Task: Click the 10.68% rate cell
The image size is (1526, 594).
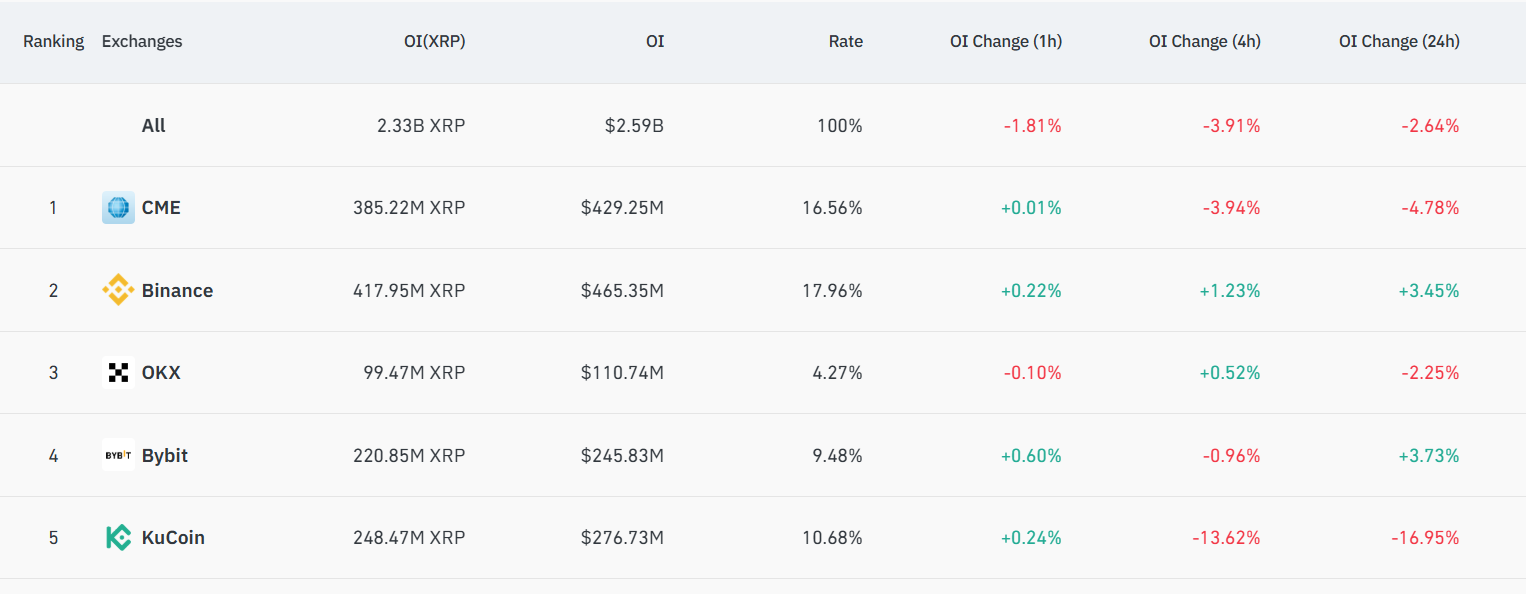Action: click(x=832, y=538)
